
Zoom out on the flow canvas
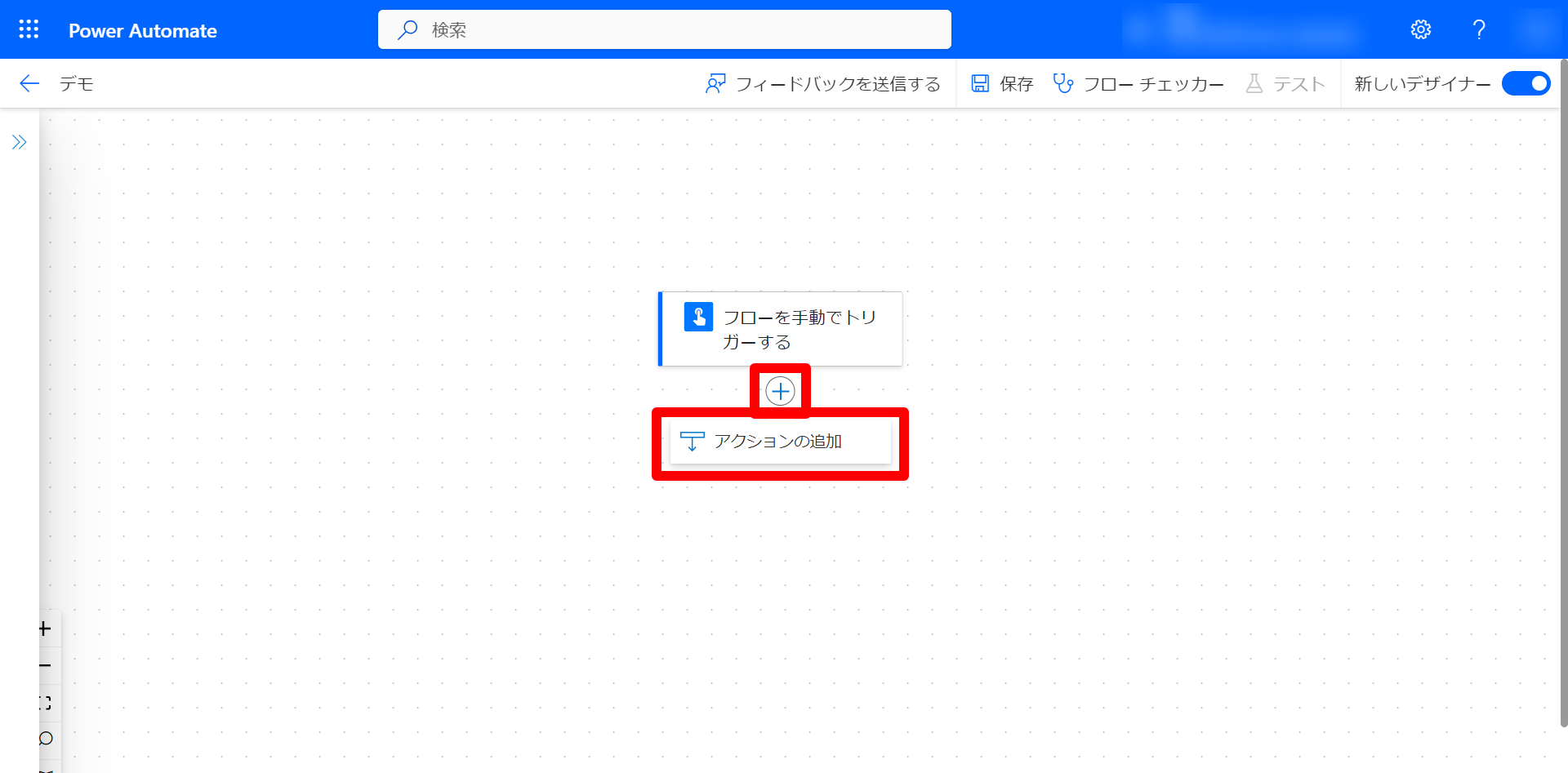click(x=45, y=664)
